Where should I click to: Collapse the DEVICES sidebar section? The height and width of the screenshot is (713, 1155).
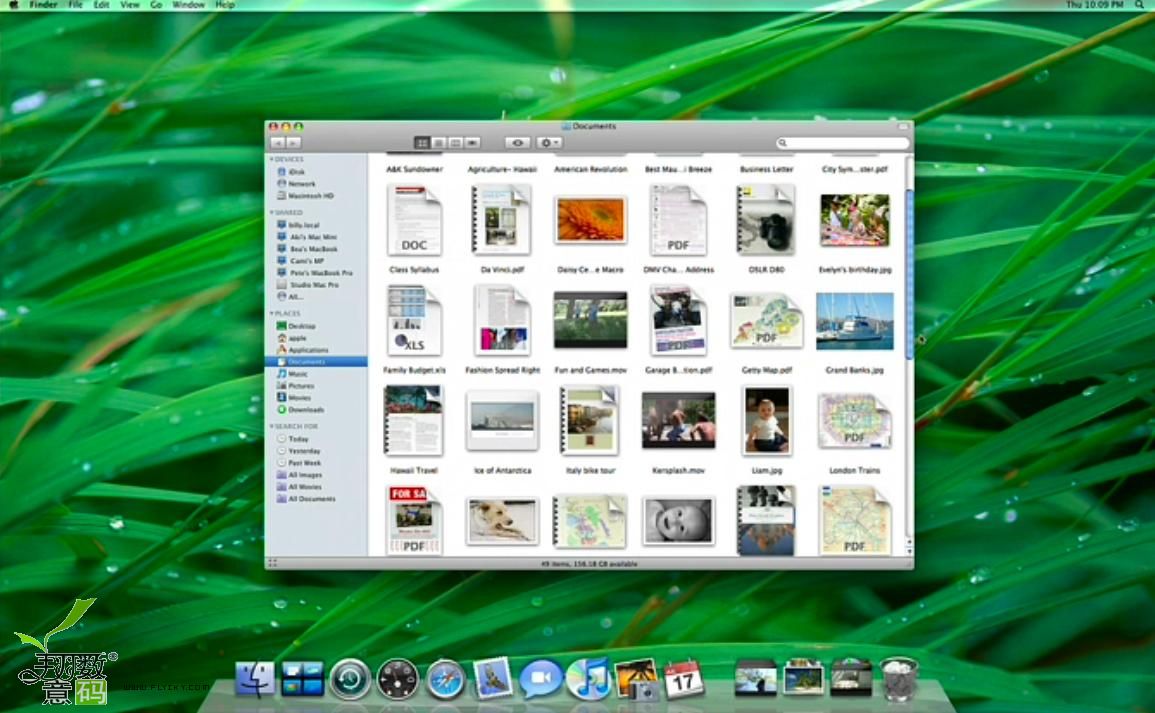point(272,159)
